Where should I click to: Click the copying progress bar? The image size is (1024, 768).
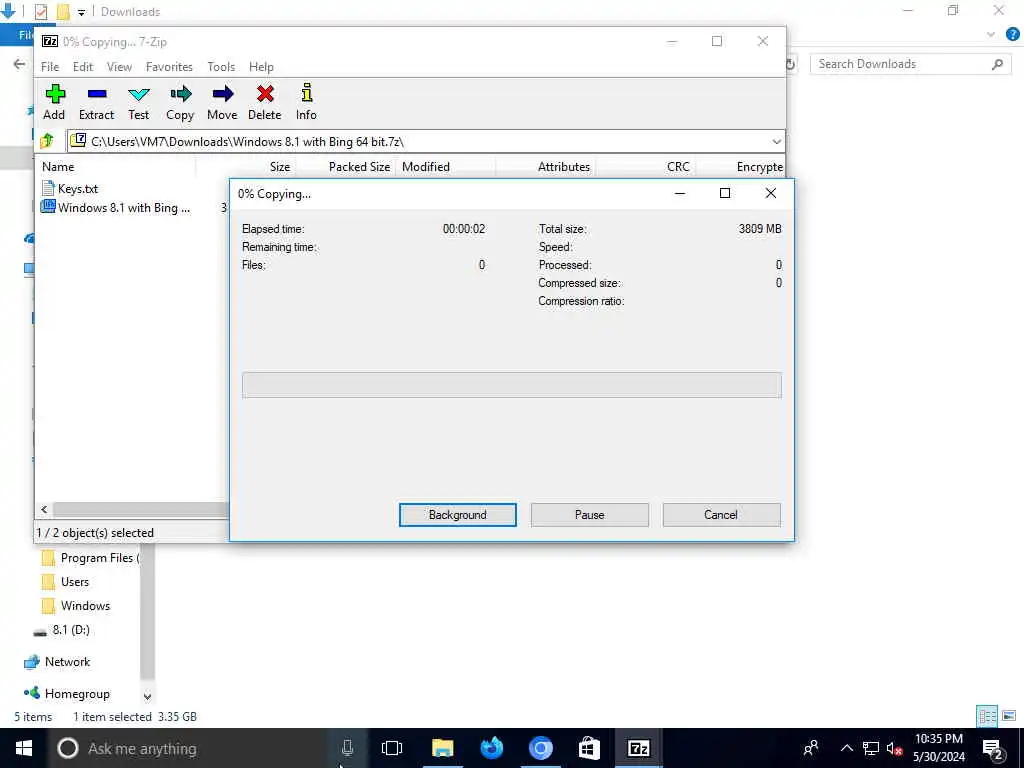pyautogui.click(x=511, y=385)
